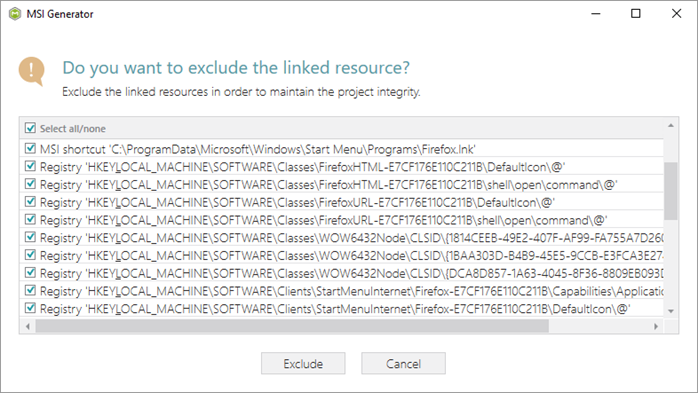Click the horizontal scrollbar left arrow
This screenshot has width=698, height=393.
coord(28,327)
